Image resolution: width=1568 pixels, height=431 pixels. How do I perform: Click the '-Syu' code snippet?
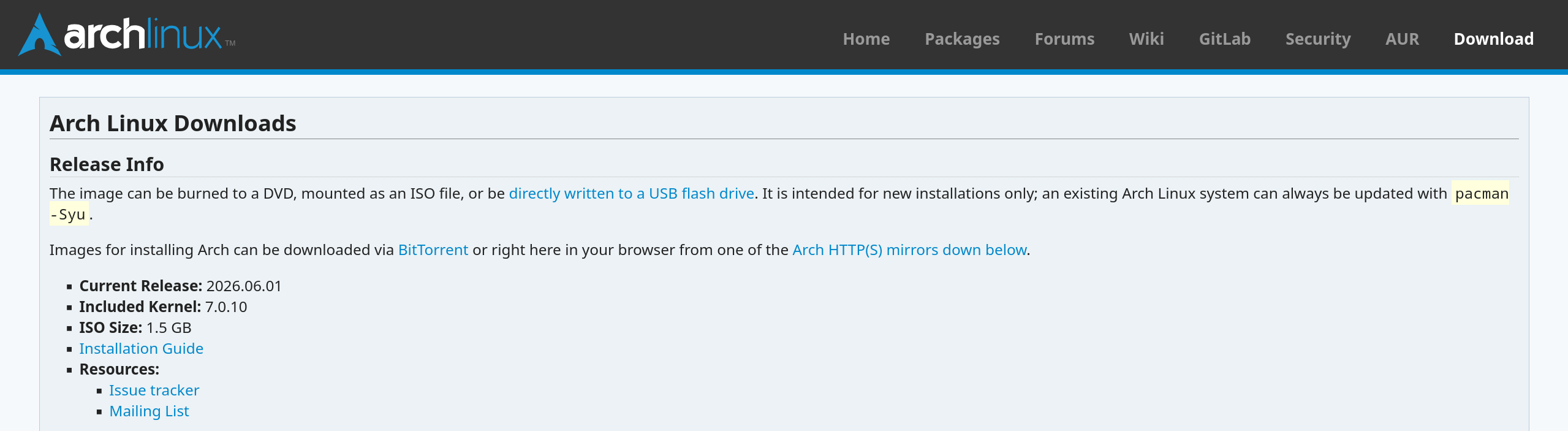(x=69, y=215)
